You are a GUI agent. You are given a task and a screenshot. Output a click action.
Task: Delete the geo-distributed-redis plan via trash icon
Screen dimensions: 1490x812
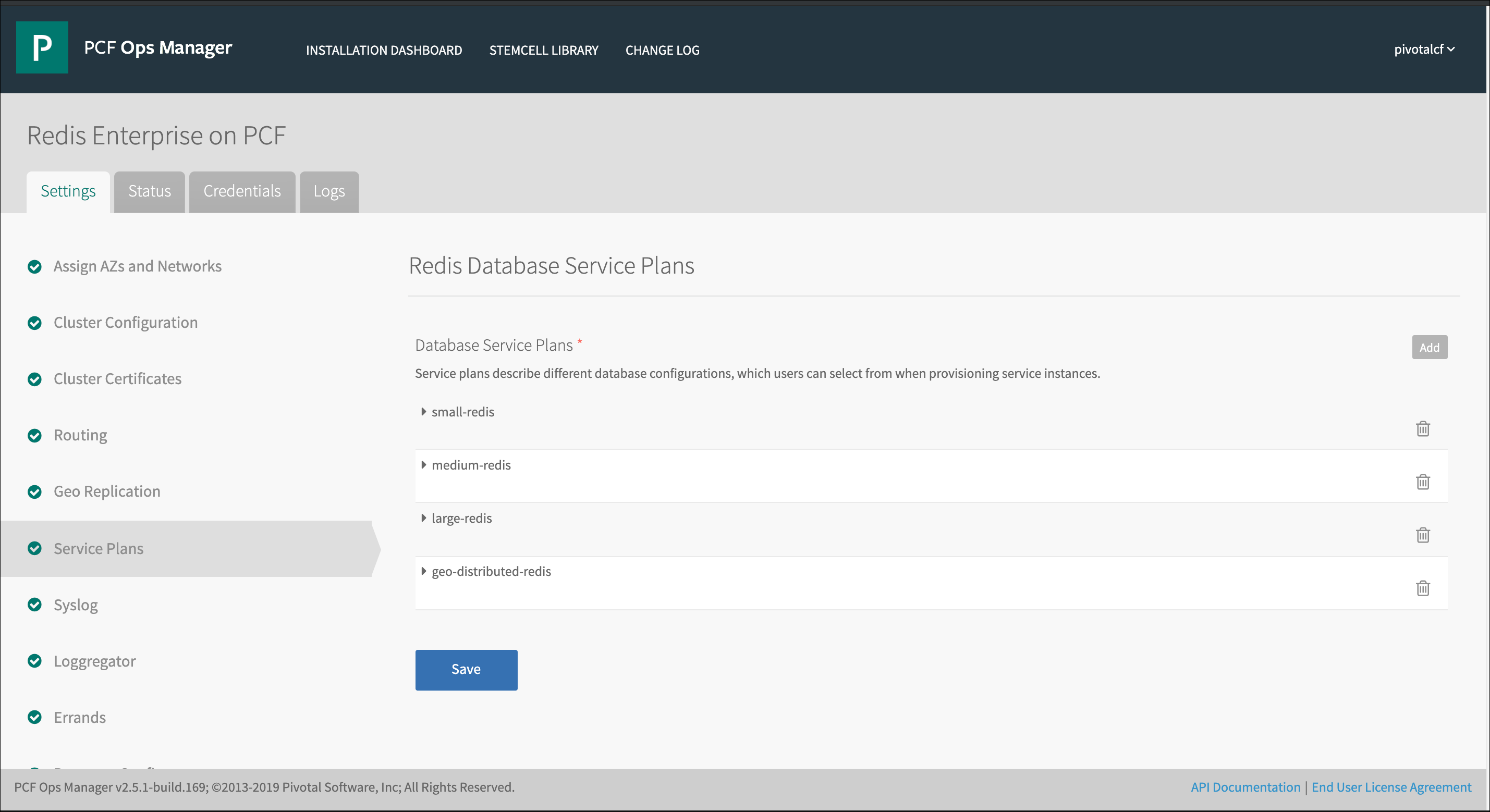pos(1422,588)
